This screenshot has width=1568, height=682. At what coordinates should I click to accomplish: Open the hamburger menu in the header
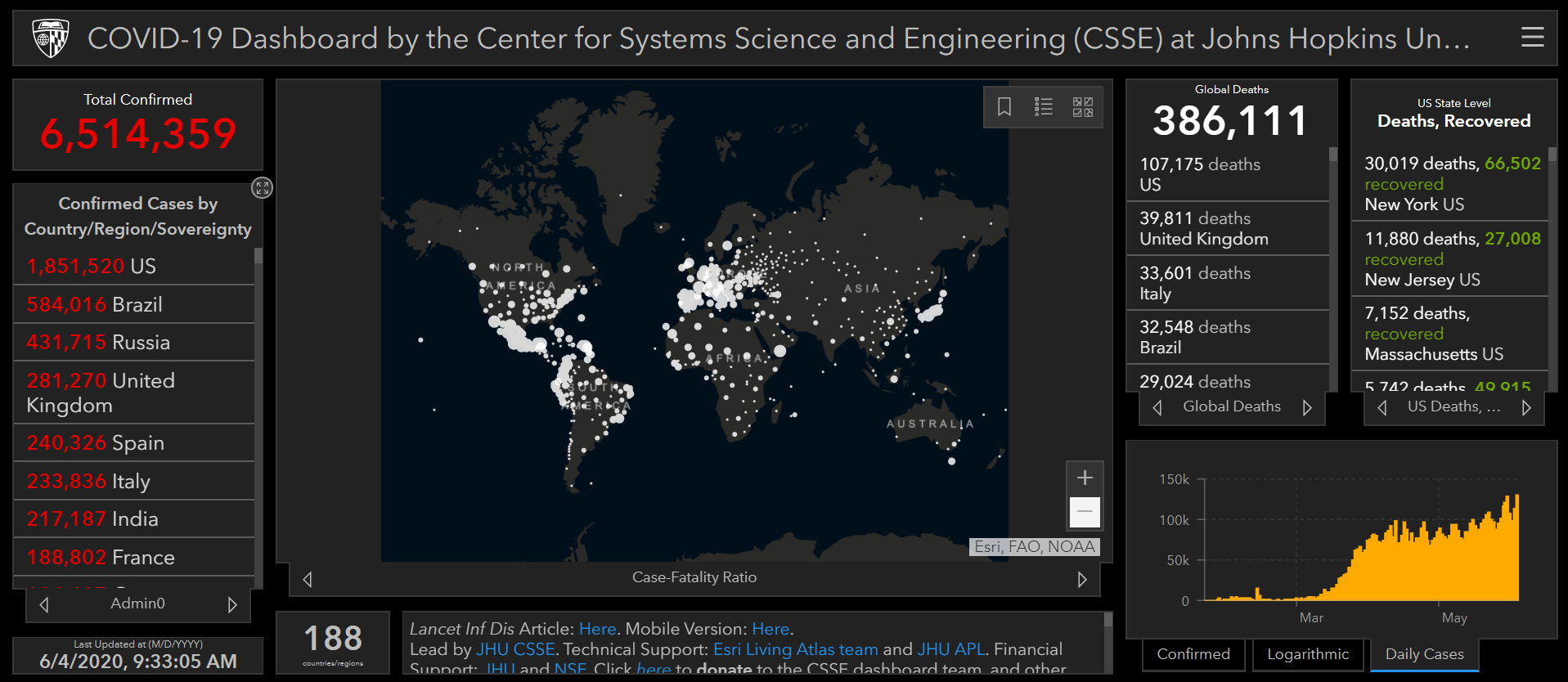point(1532,37)
